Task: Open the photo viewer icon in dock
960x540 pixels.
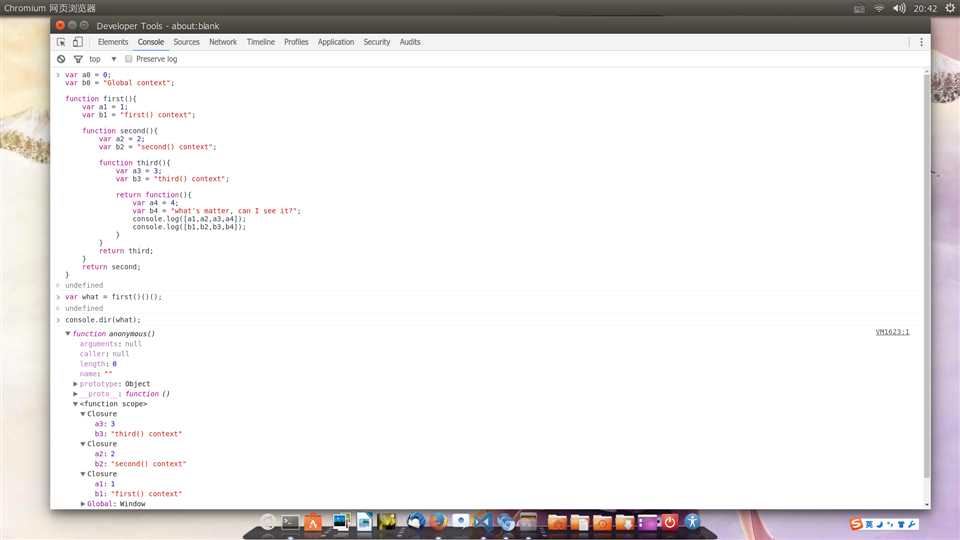Action: click(x=341, y=522)
